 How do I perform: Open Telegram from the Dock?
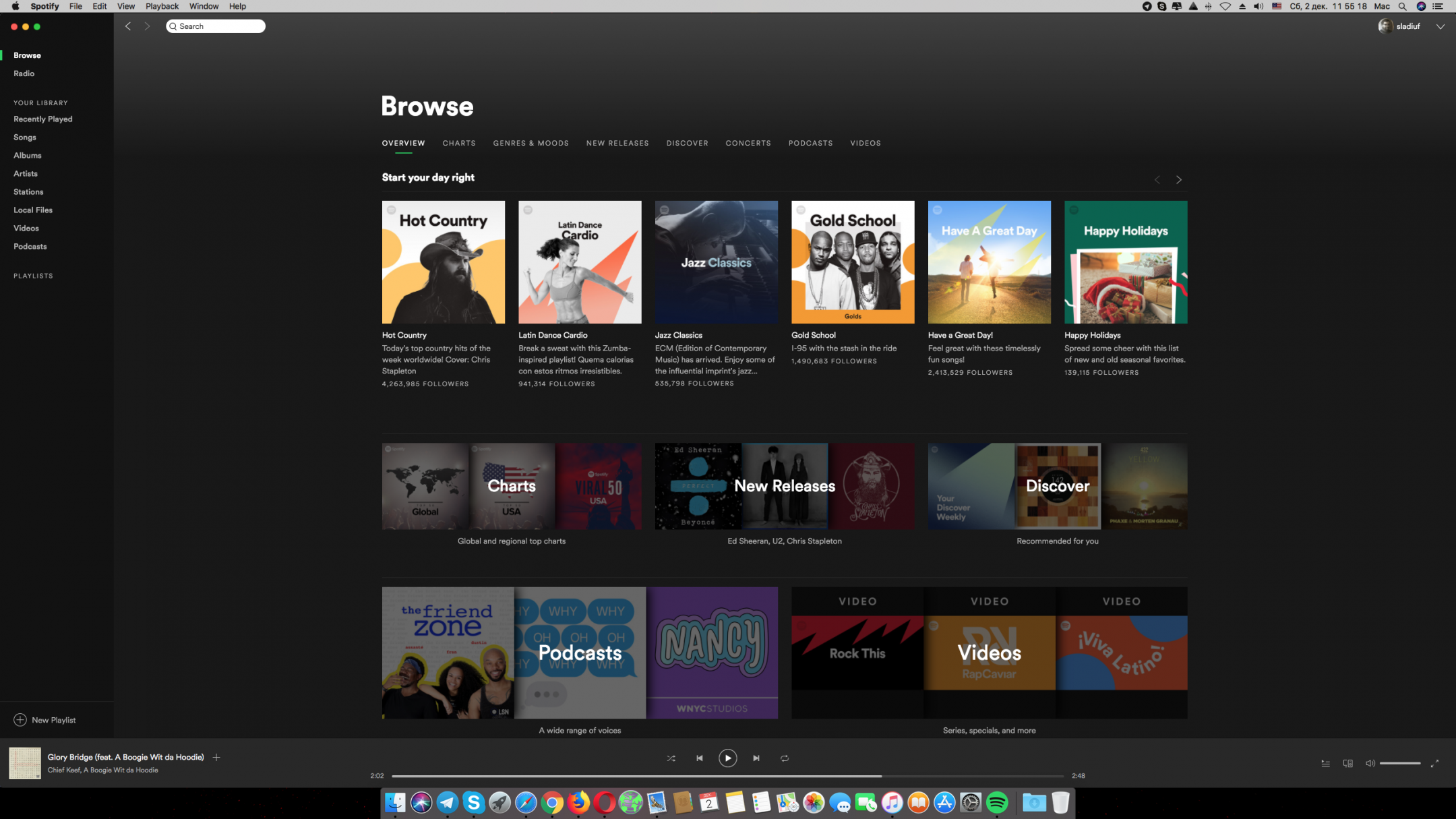tap(448, 802)
